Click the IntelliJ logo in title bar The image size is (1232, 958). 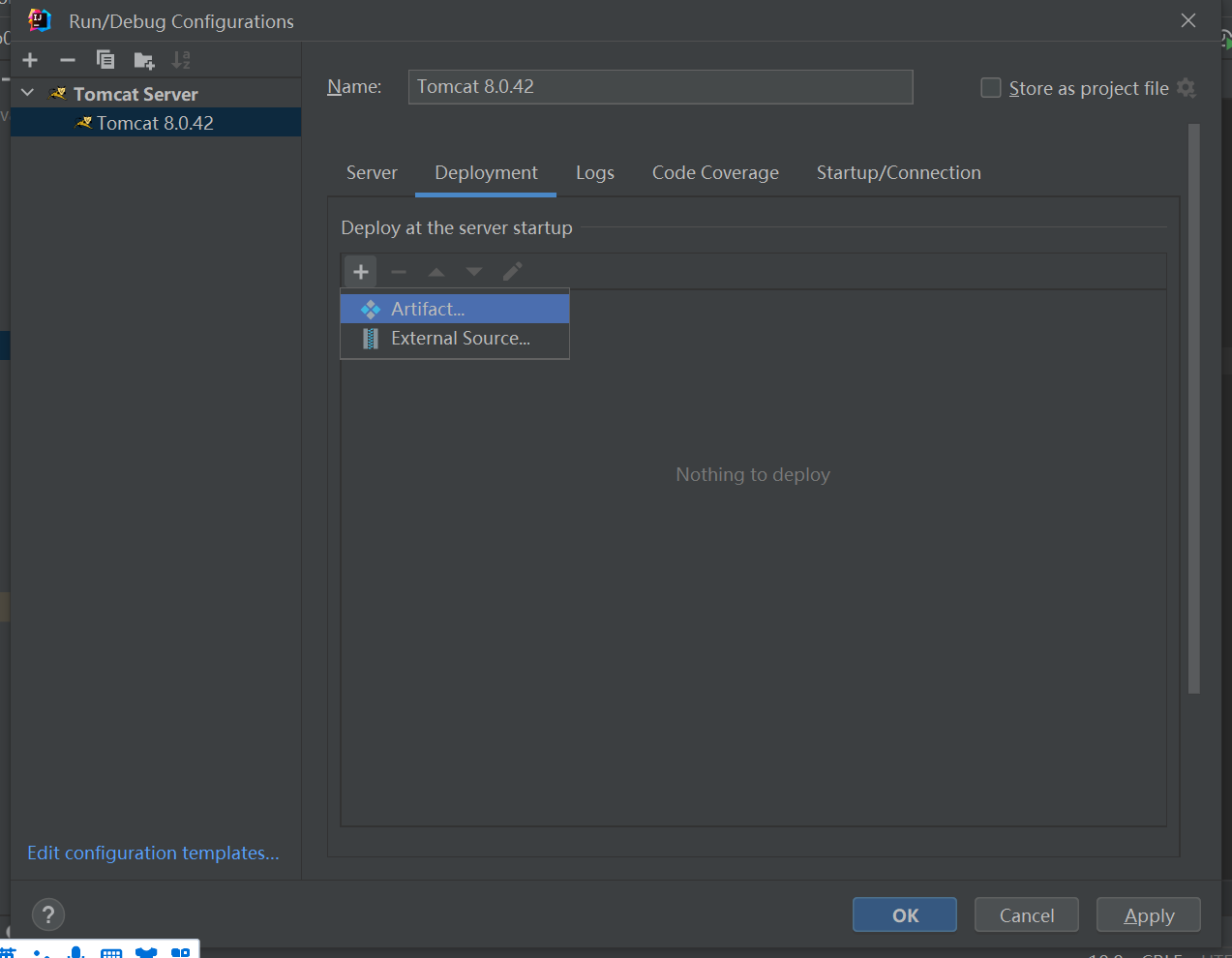(x=40, y=20)
